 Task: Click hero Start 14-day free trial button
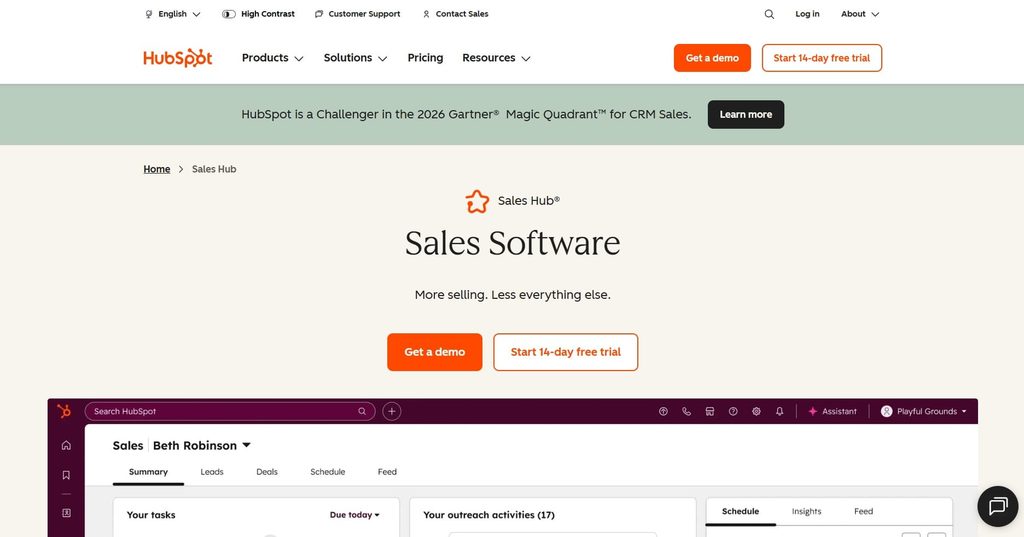tap(566, 352)
